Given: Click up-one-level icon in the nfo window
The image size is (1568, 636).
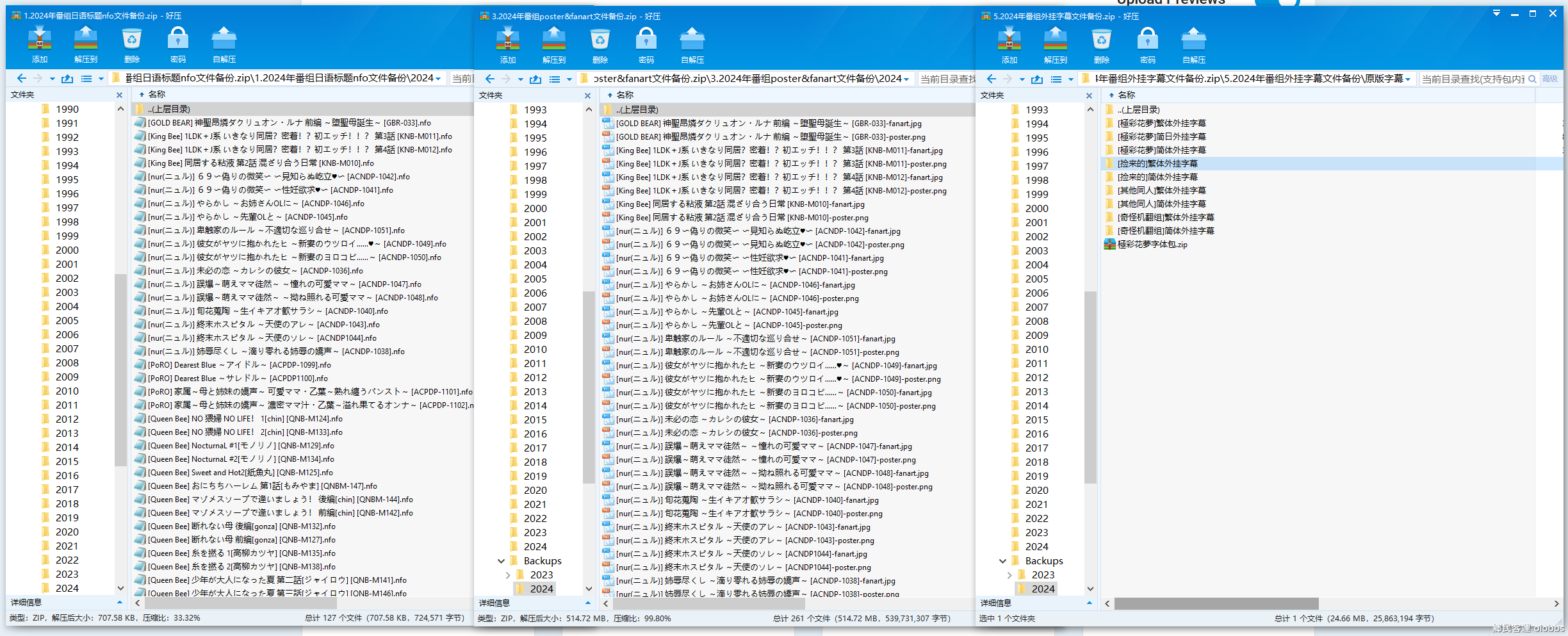Looking at the screenshot, I should tap(67, 78).
